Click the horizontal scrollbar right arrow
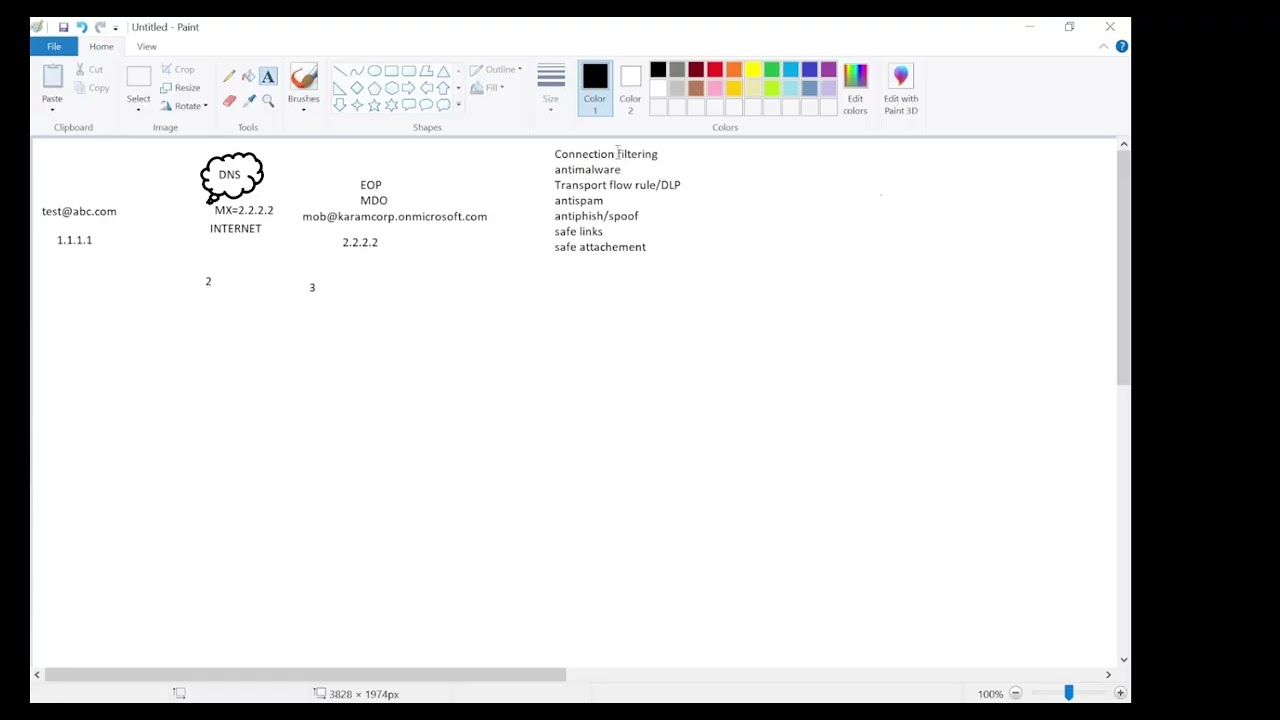Screen dimensions: 1280x720 (1108, 675)
